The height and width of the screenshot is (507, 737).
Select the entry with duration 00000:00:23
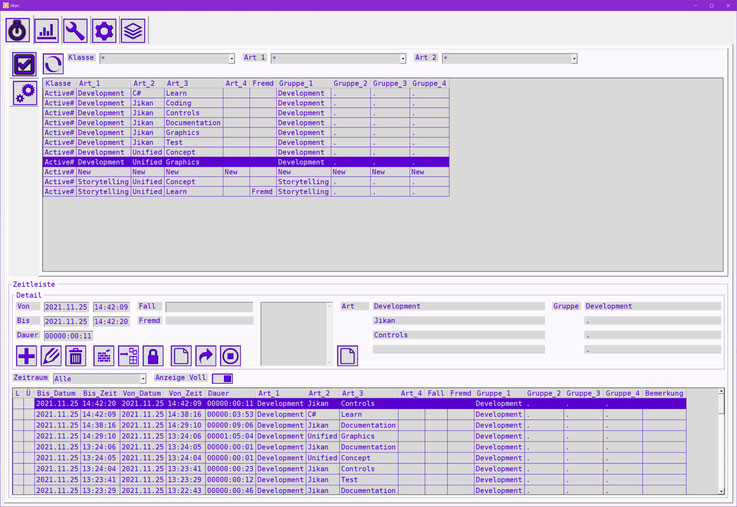click(349, 468)
